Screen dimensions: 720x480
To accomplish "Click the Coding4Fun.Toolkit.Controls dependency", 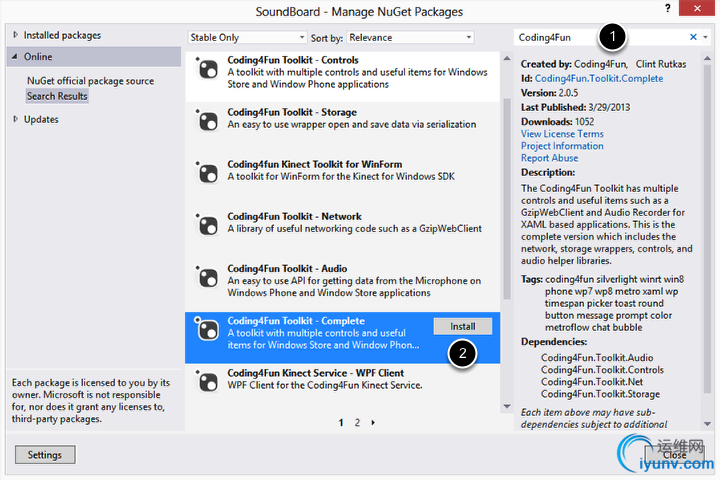I will (602, 370).
